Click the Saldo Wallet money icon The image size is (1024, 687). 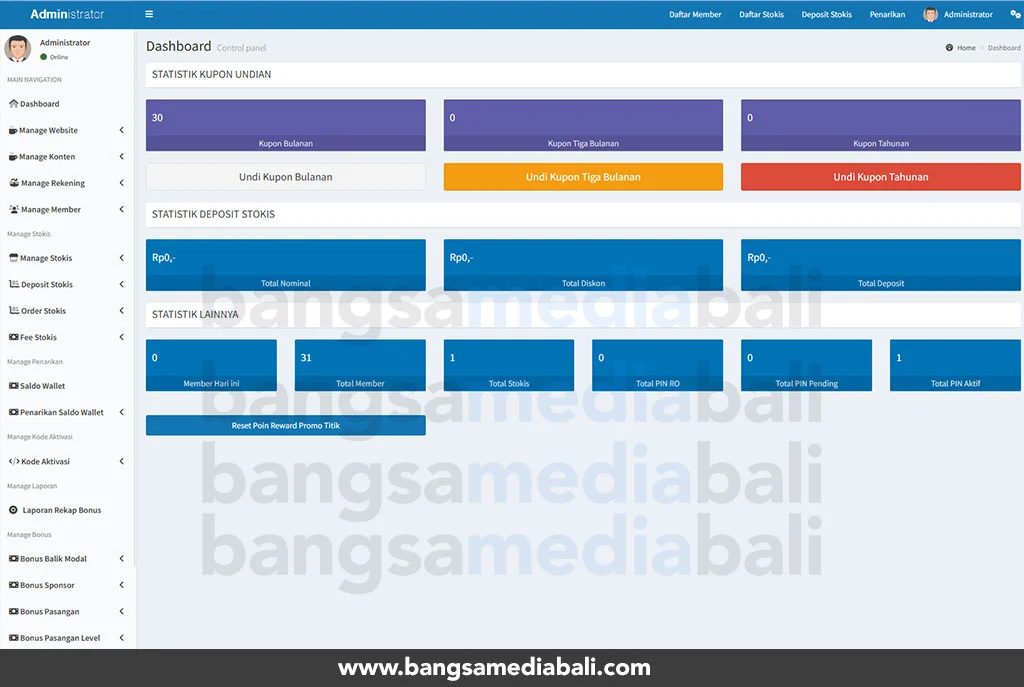pos(13,386)
